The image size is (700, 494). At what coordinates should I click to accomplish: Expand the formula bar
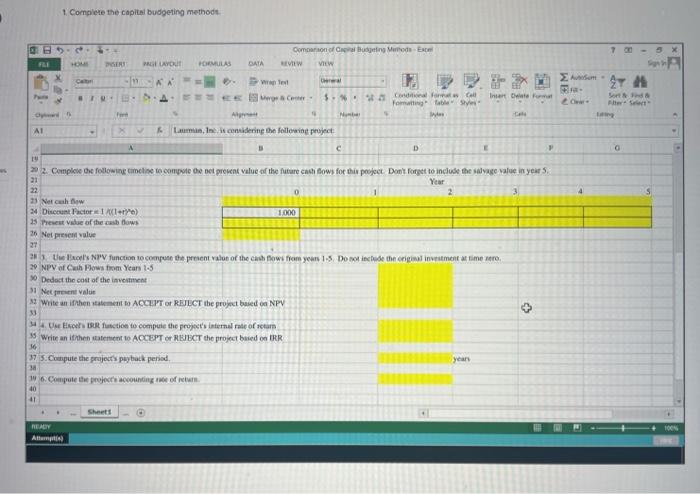(x=674, y=131)
